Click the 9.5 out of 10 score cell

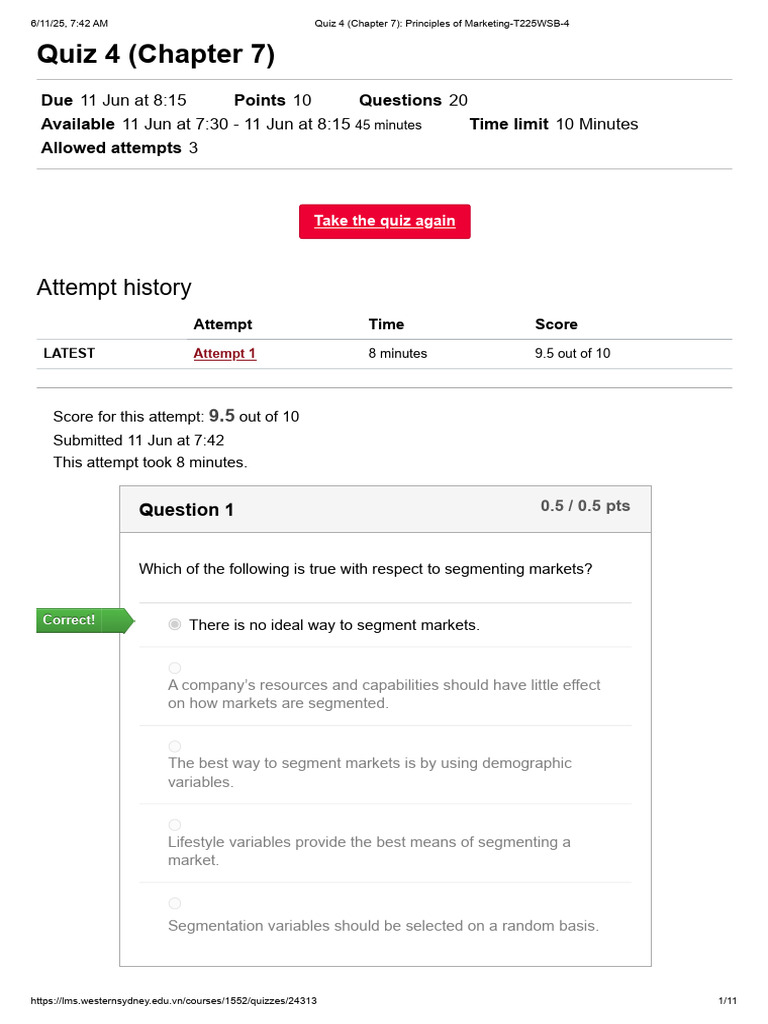572,353
